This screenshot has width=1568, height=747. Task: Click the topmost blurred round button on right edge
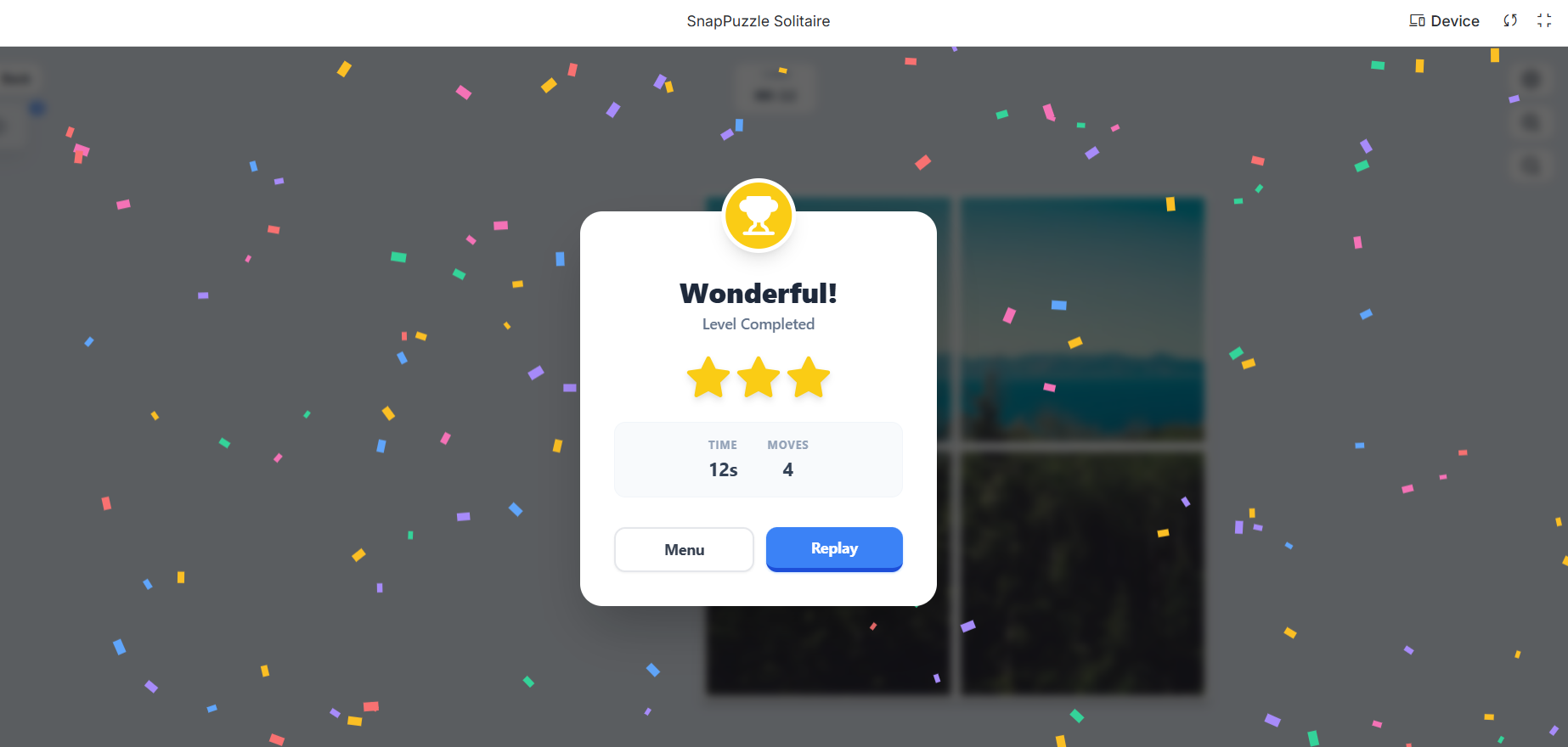1531,80
